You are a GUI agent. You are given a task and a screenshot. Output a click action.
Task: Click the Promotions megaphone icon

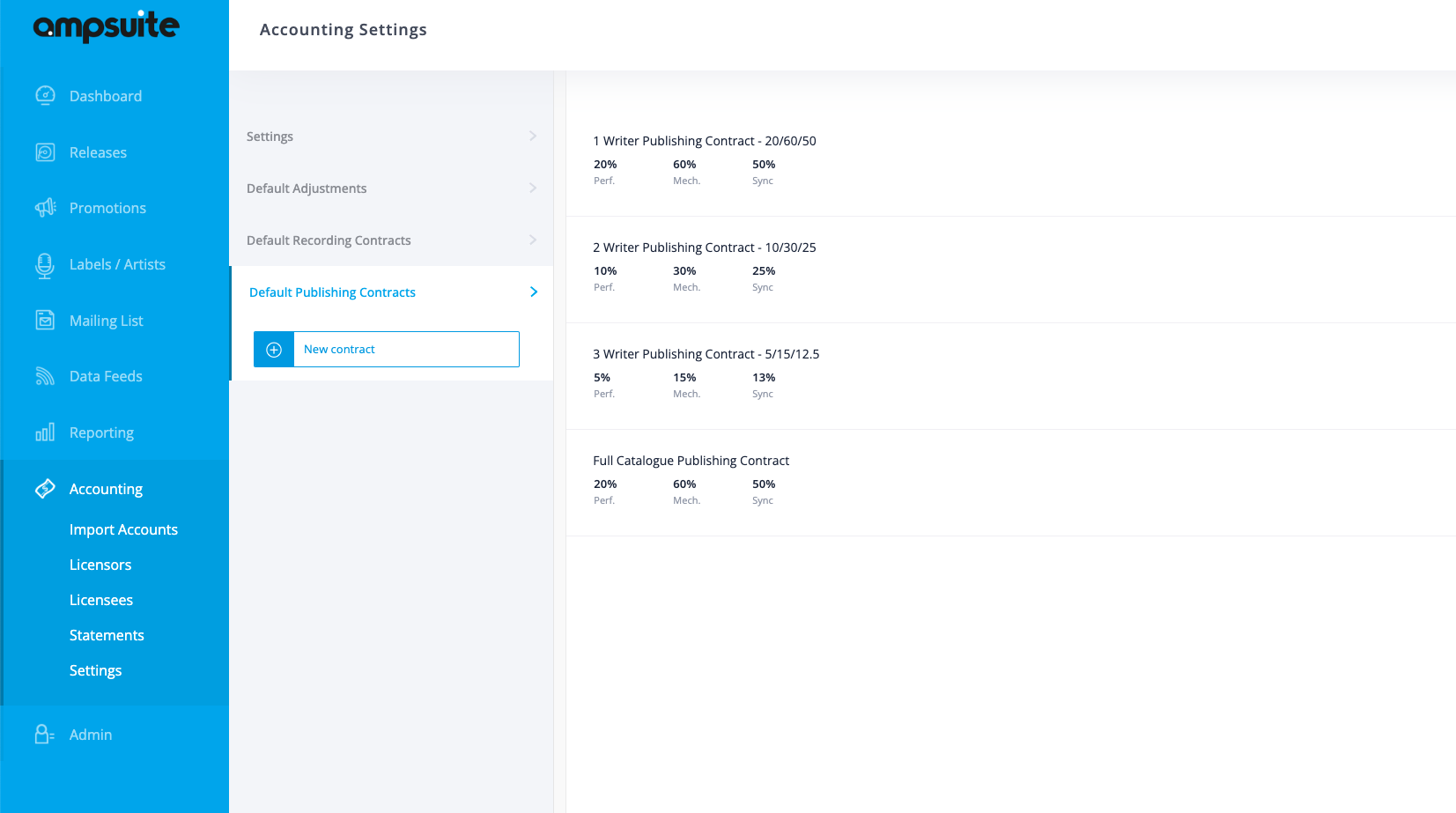pyautogui.click(x=45, y=208)
